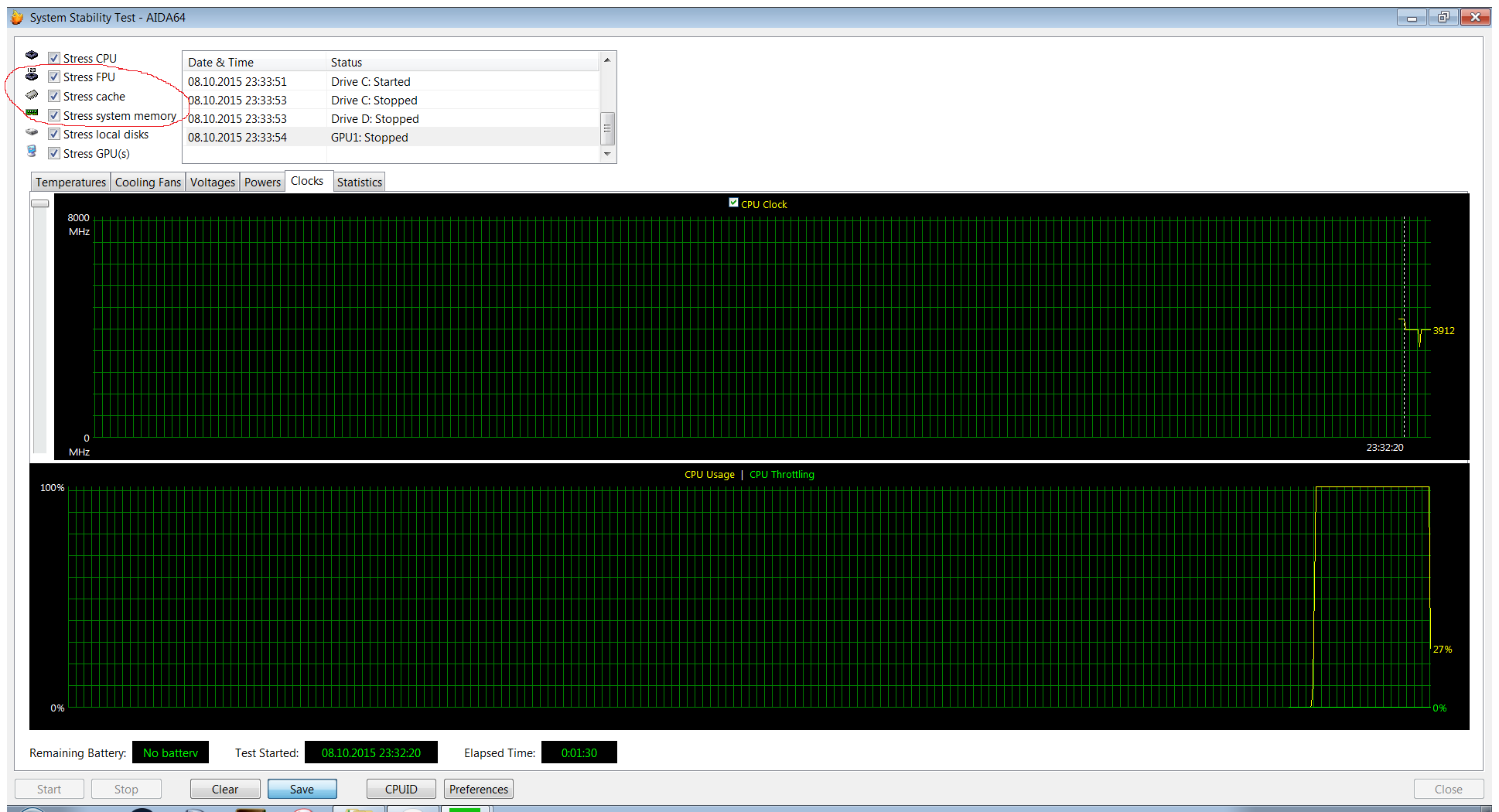Restore down the AIDA64 window

[x=1443, y=17]
